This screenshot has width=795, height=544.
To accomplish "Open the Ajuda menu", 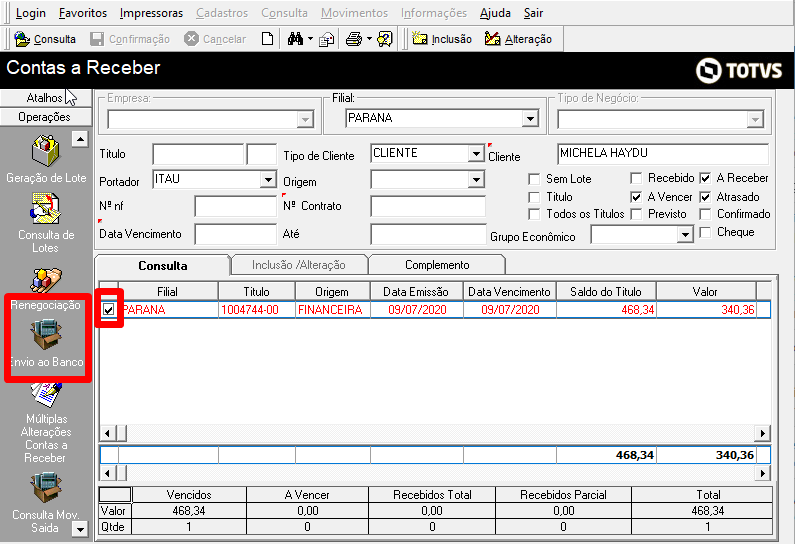I will tap(495, 13).
